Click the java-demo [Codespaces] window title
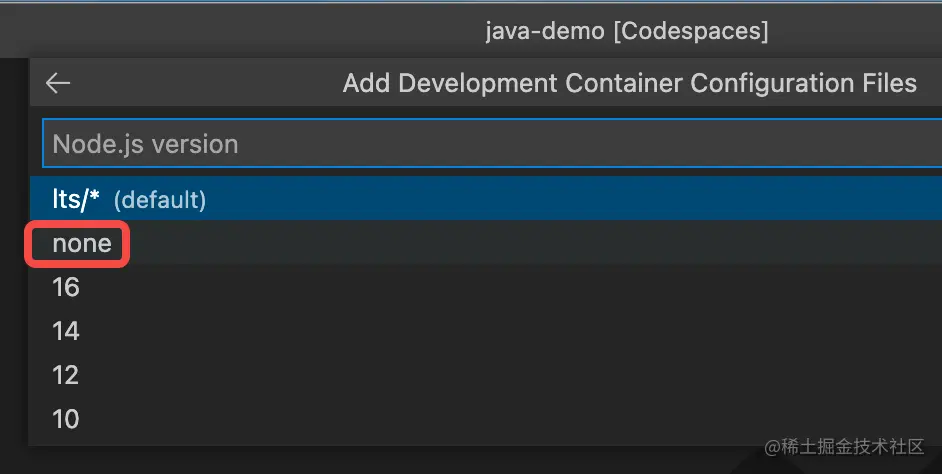942x474 pixels. [627, 31]
